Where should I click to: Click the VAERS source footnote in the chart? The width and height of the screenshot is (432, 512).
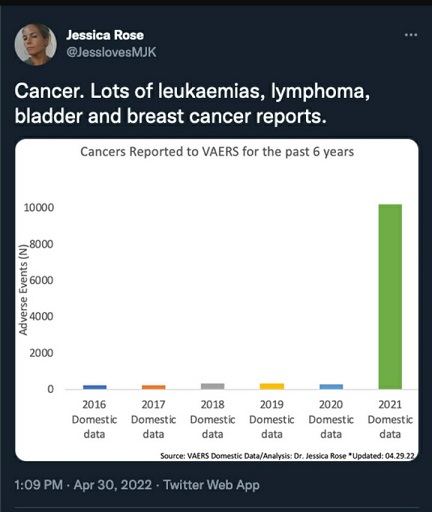point(288,456)
